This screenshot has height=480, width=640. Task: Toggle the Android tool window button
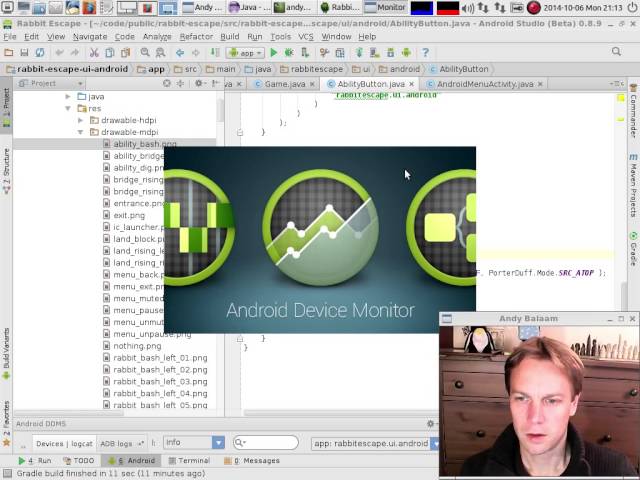tap(131, 461)
